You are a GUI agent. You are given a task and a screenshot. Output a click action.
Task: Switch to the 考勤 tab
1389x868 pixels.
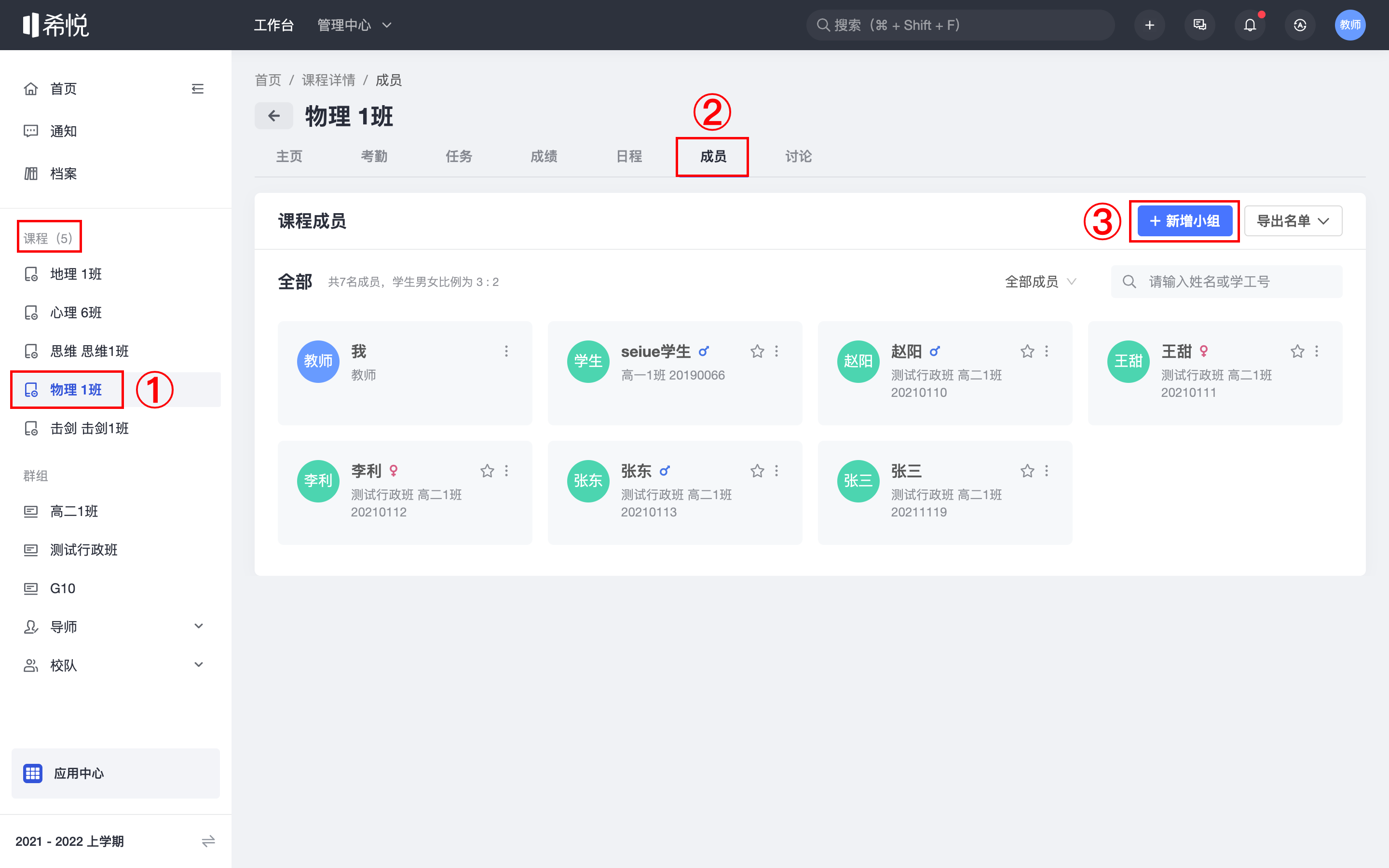pos(374,156)
